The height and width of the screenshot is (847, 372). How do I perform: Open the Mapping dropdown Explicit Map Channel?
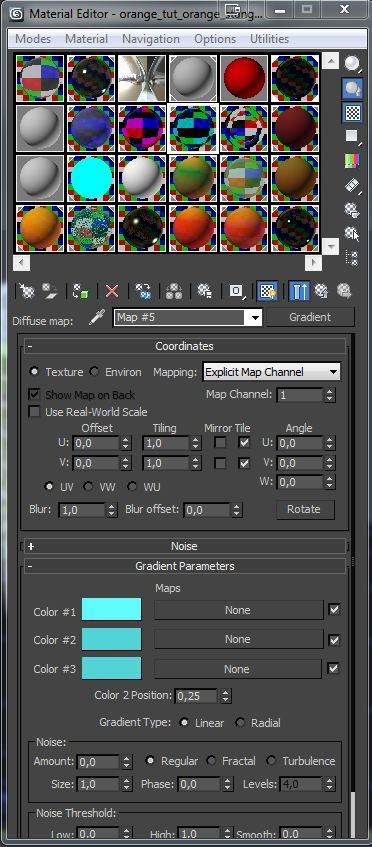point(271,372)
